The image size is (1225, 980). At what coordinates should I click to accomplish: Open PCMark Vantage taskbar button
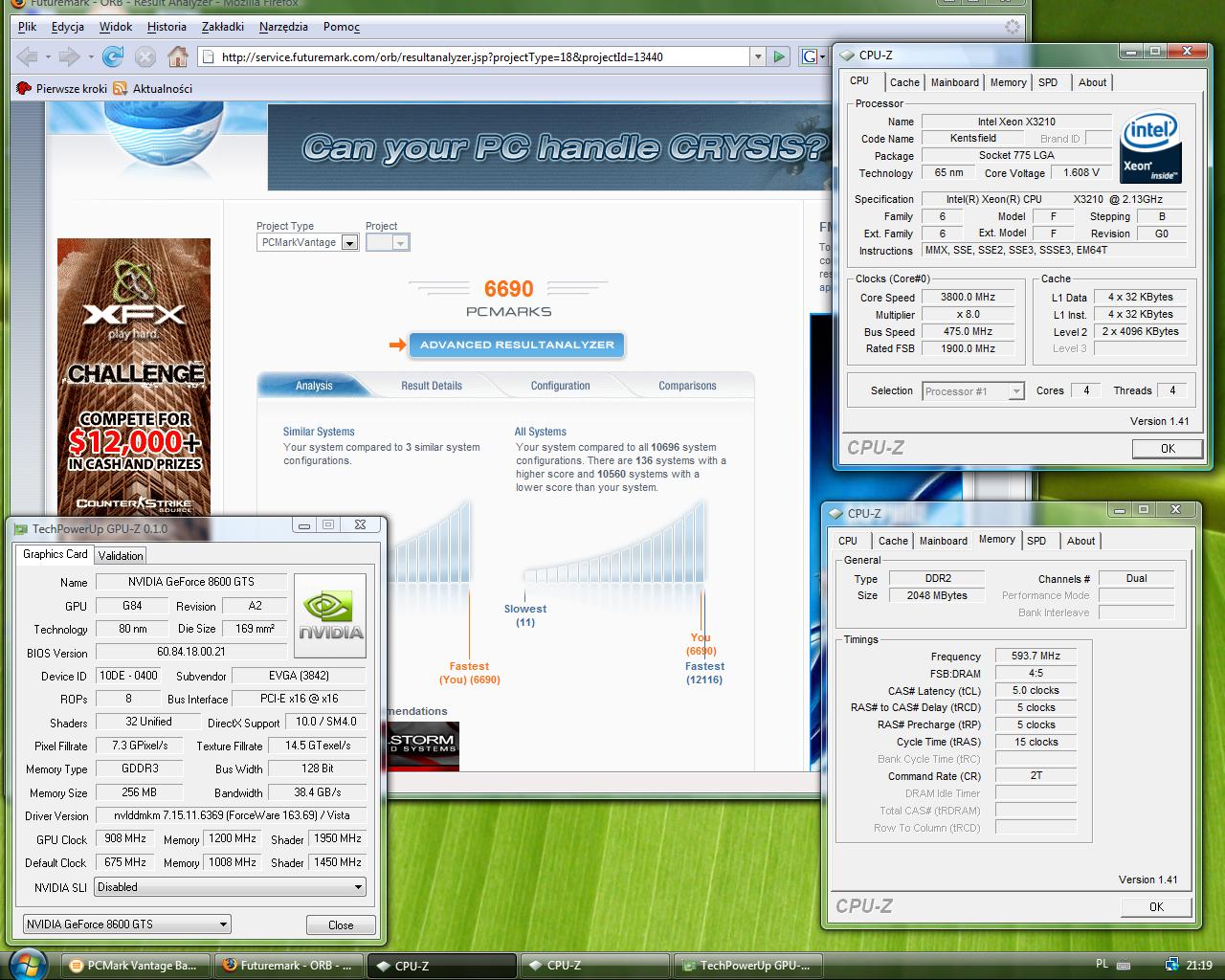click(x=135, y=966)
